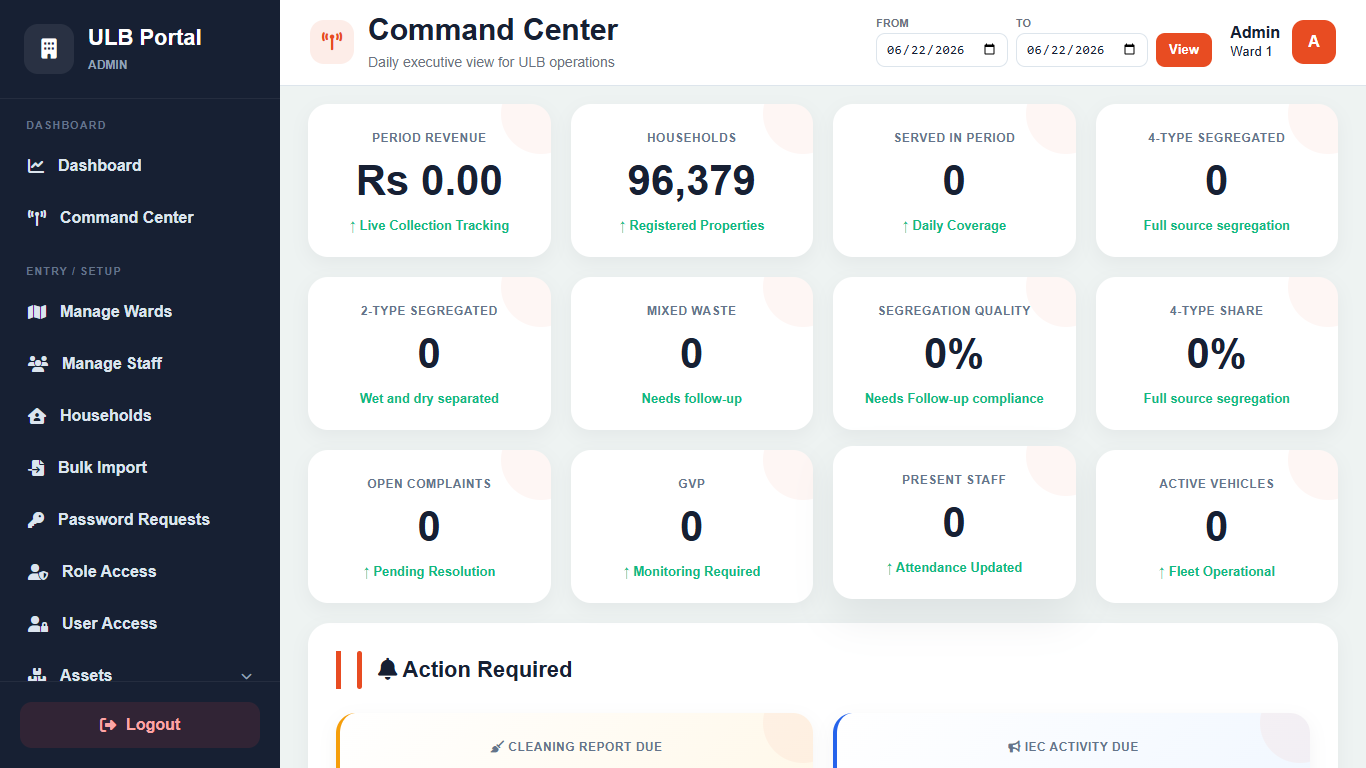Click 'Daily executive view for ULB operations' subtitle

491,62
